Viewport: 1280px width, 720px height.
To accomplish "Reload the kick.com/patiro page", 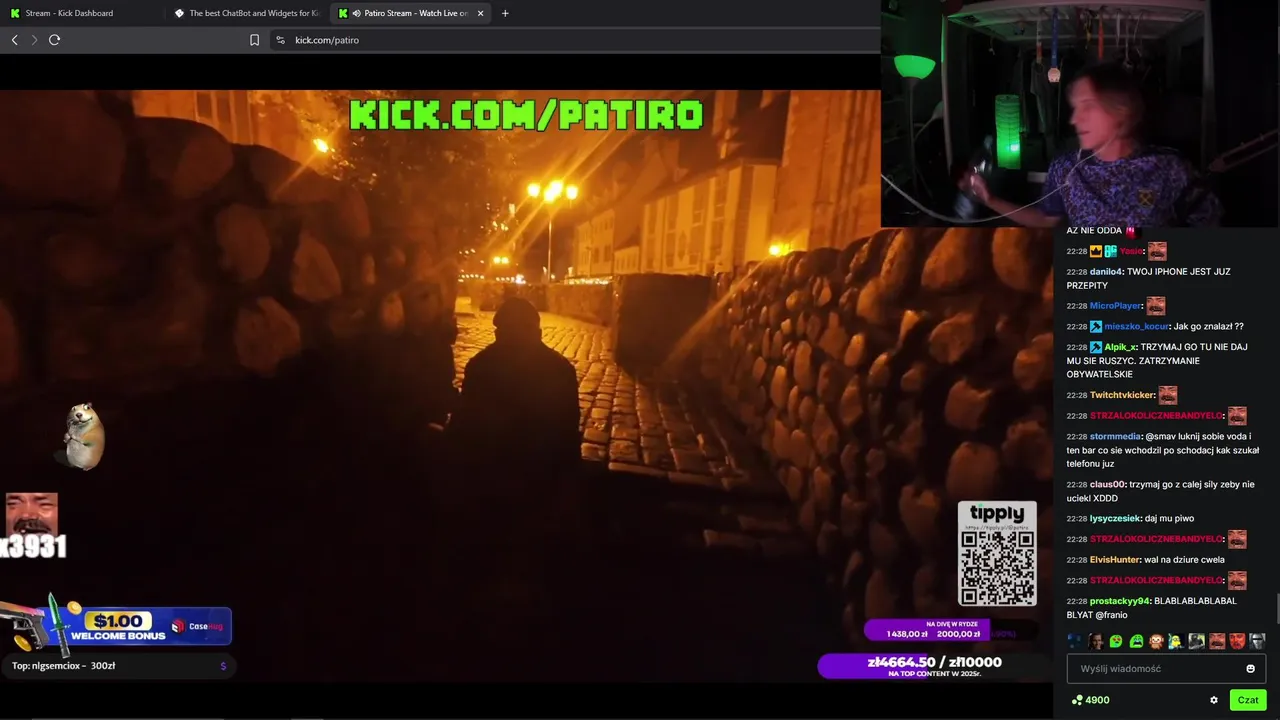I will 54,40.
